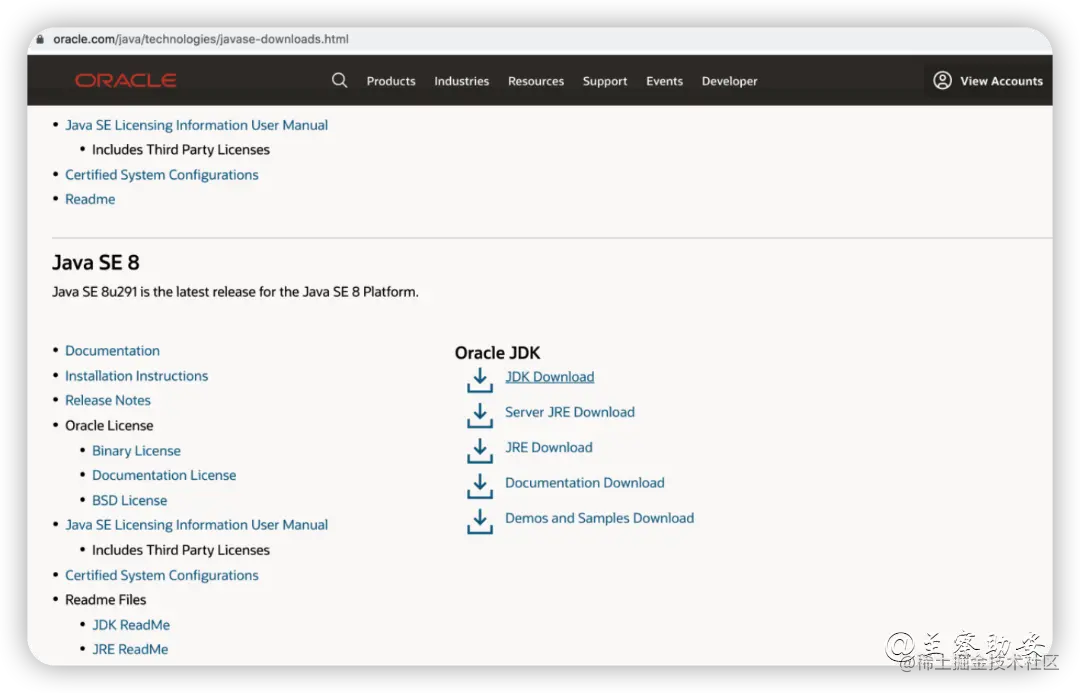Open the JDK ReadMe link
Image resolution: width=1080 pixels, height=693 pixels.
[131, 625]
